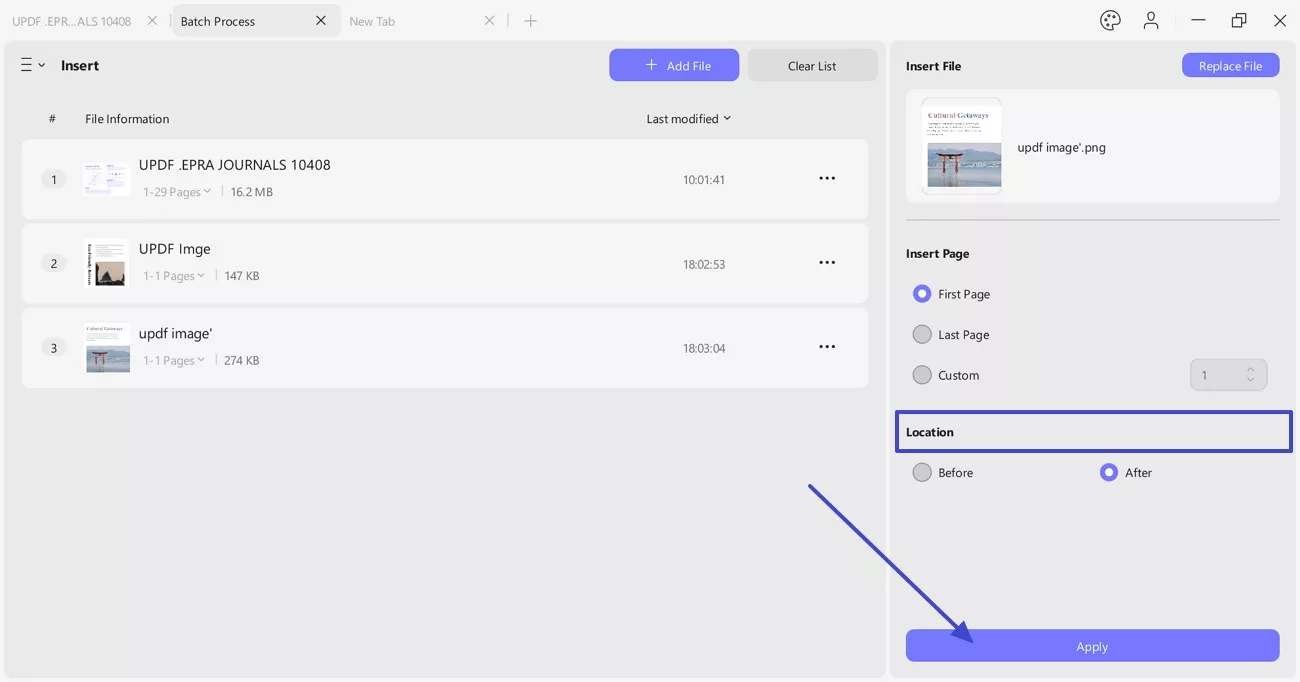The width and height of the screenshot is (1300, 682).
Task: Click the 18:02:53 modified time
Action: tap(704, 264)
